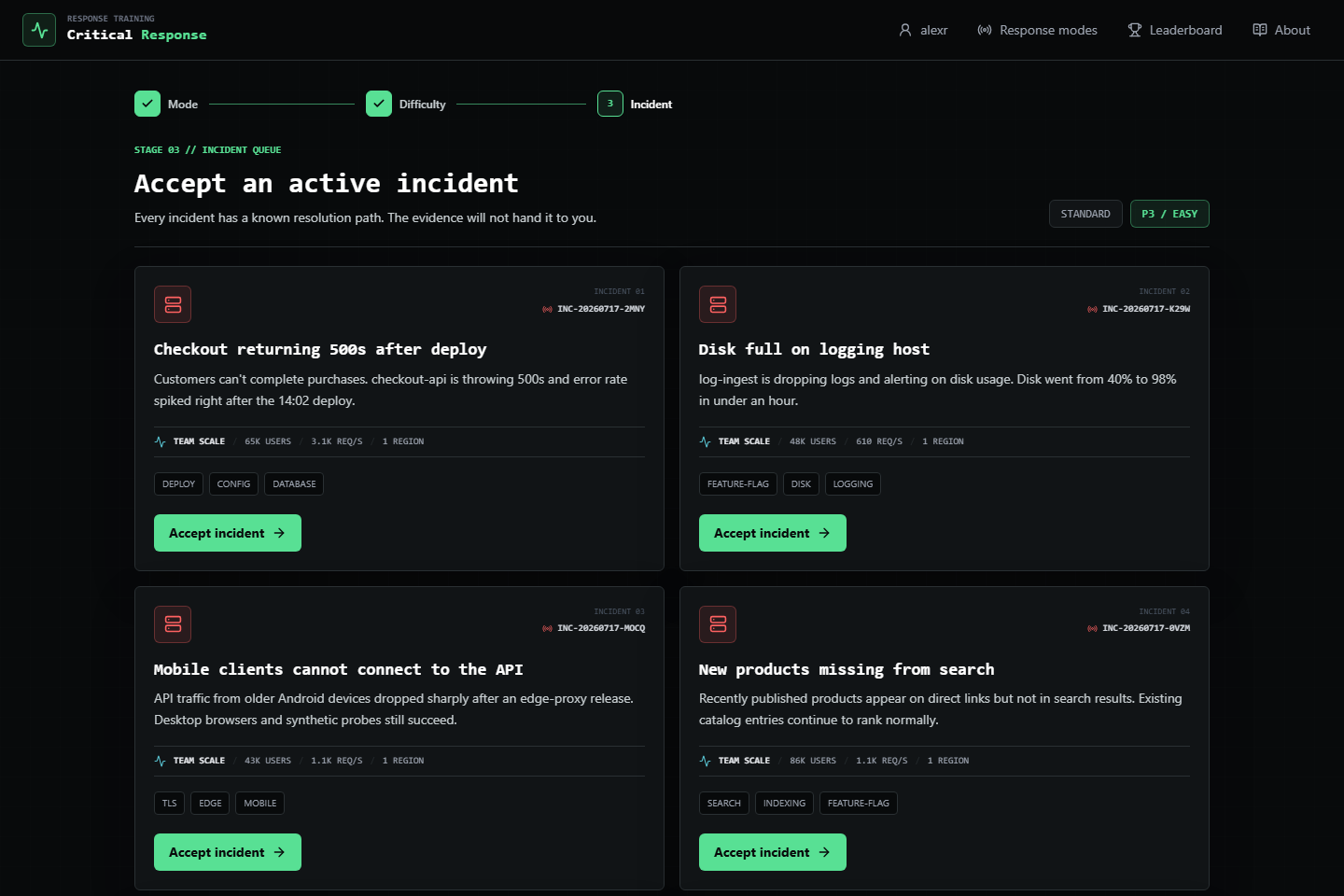Viewport: 1344px width, 896px height.
Task: Select the Incident step label
Action: [x=651, y=105]
